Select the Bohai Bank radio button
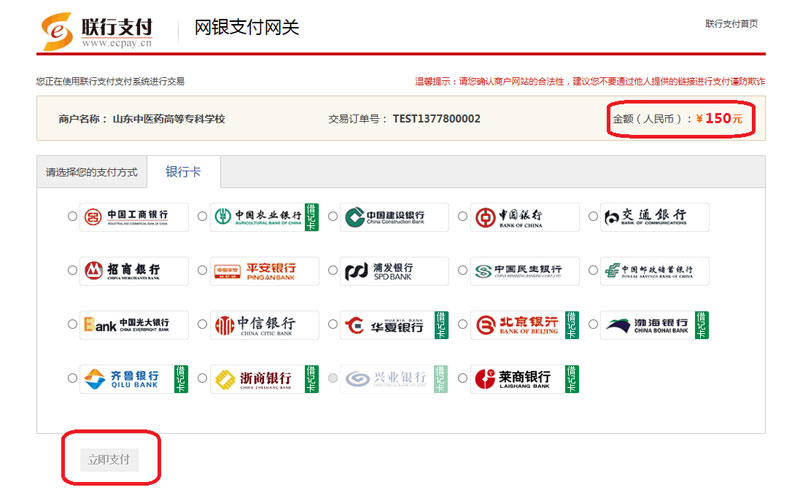 pyautogui.click(x=593, y=324)
